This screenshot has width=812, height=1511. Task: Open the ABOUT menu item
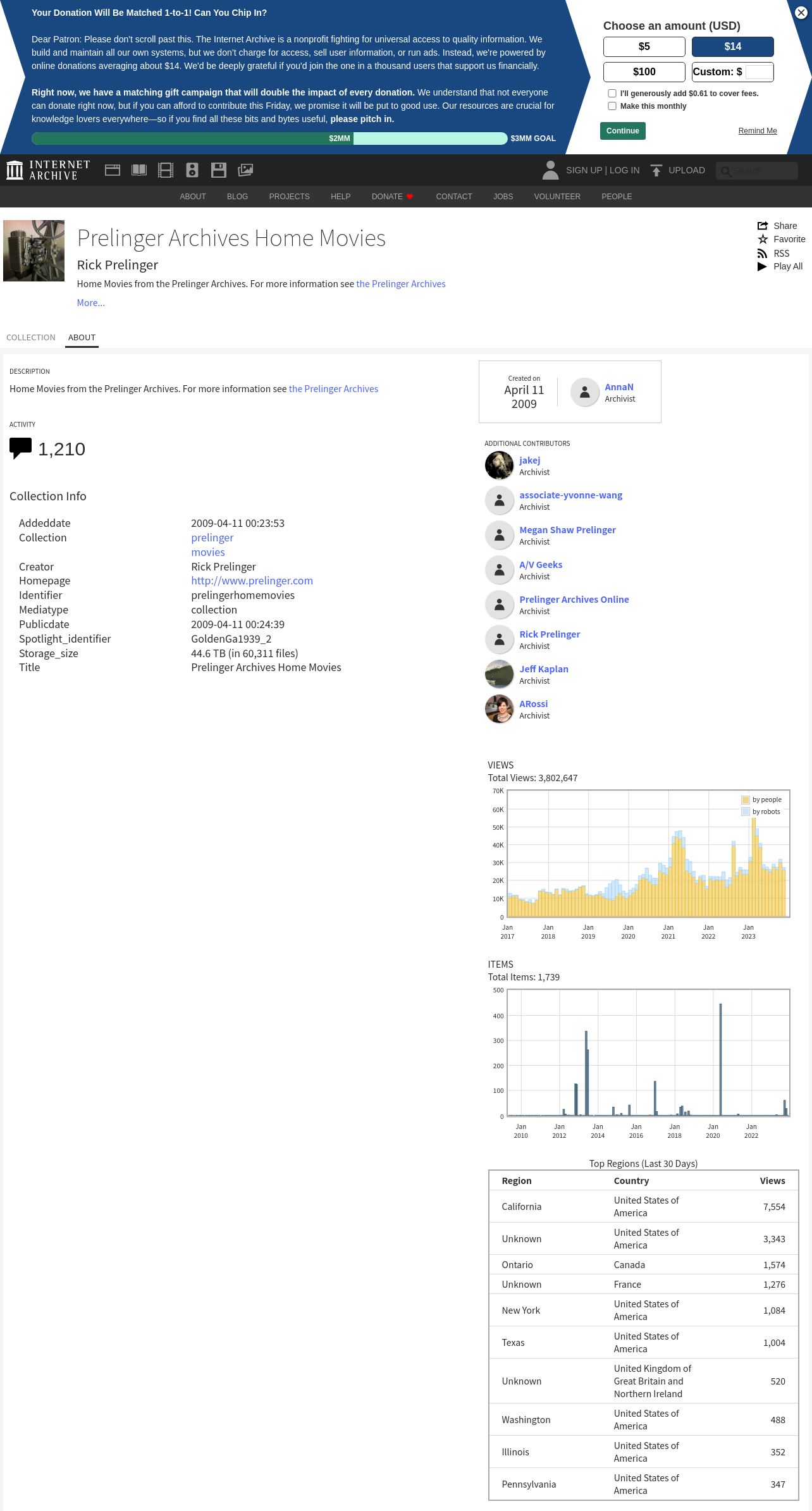(193, 197)
